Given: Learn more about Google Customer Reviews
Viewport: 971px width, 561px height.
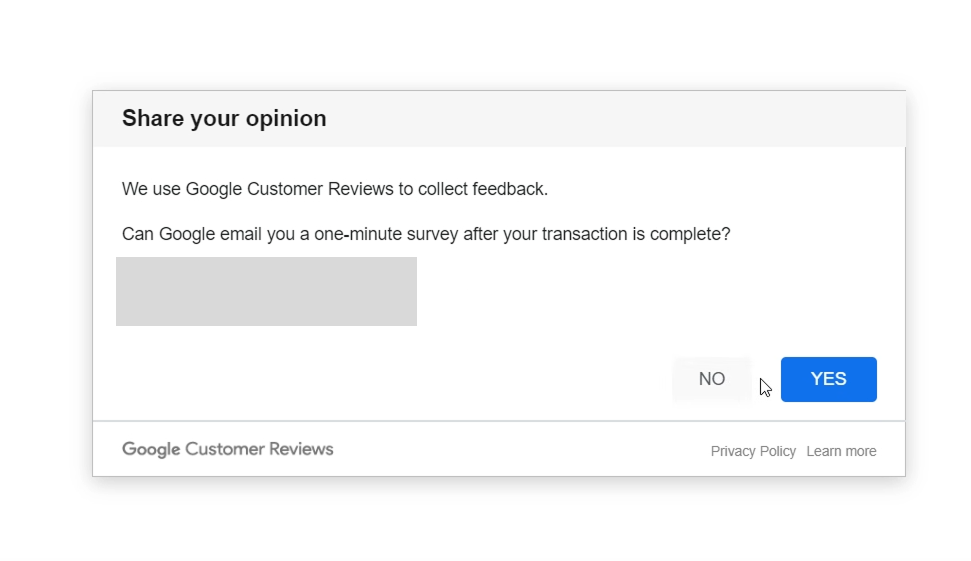Looking at the screenshot, I should pyautogui.click(x=841, y=451).
